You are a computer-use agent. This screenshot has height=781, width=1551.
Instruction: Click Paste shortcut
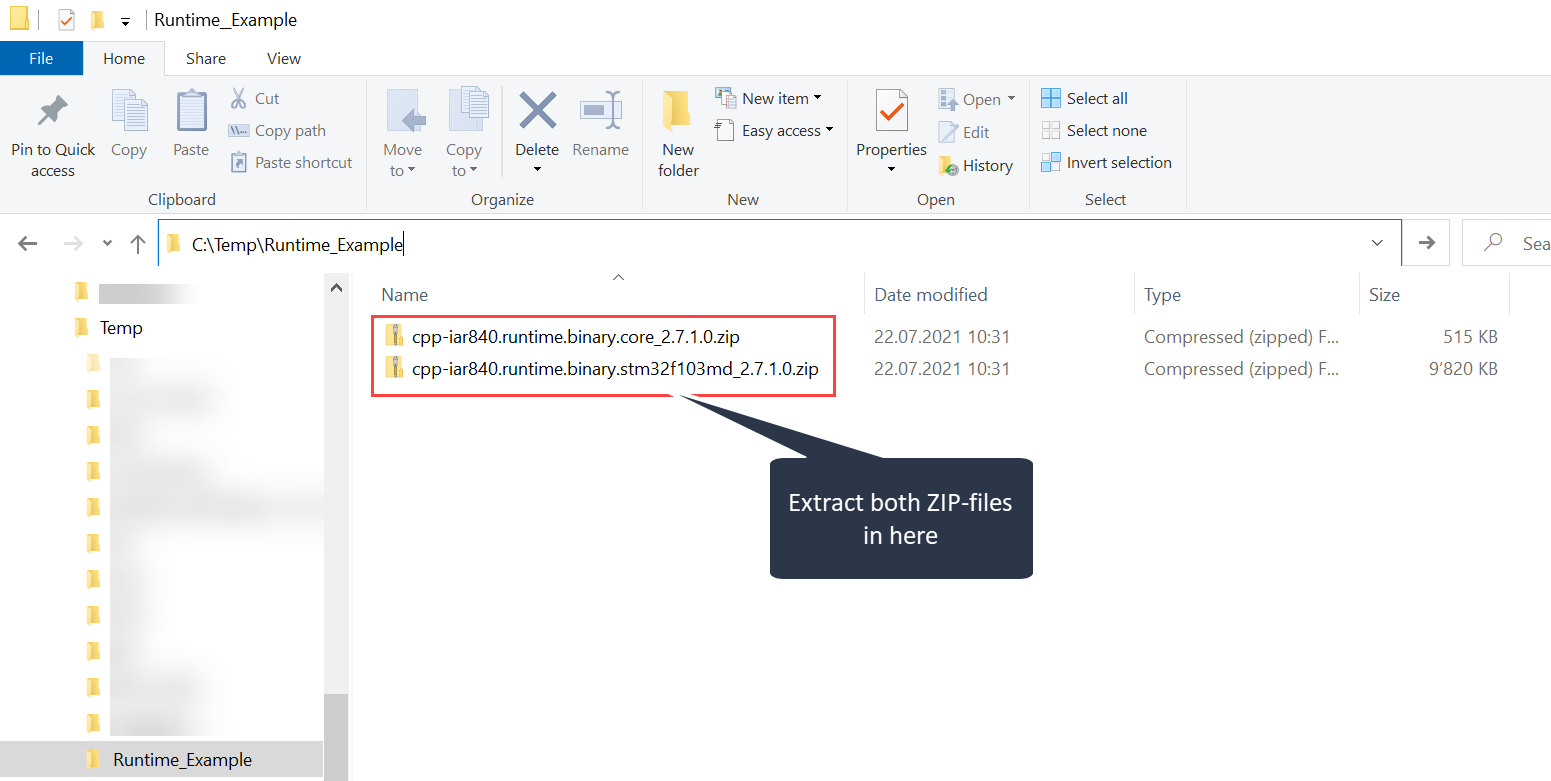coord(291,162)
